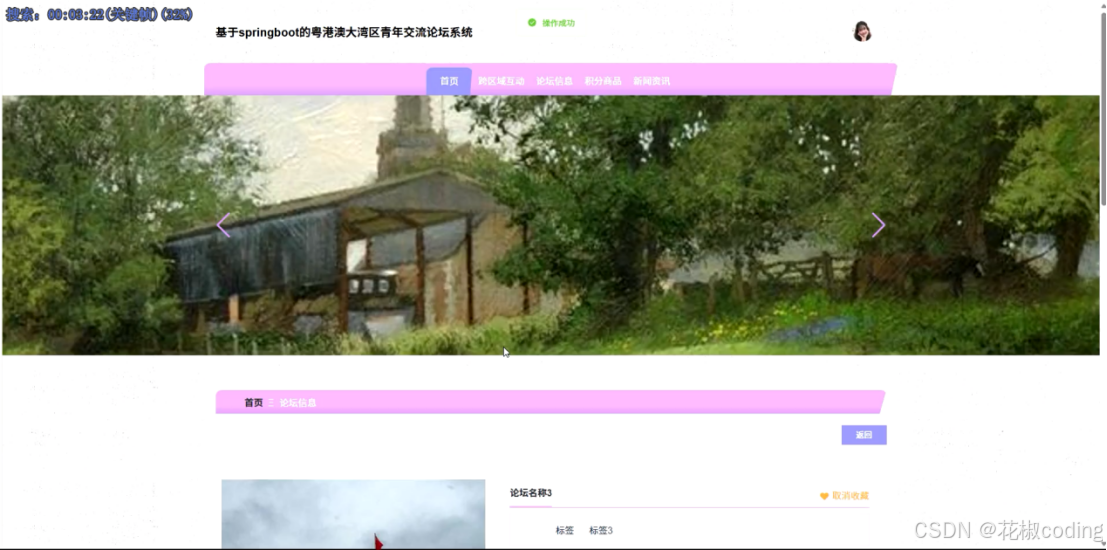Click the 操作成功 notification text
1107x550 pixels.
(x=558, y=23)
